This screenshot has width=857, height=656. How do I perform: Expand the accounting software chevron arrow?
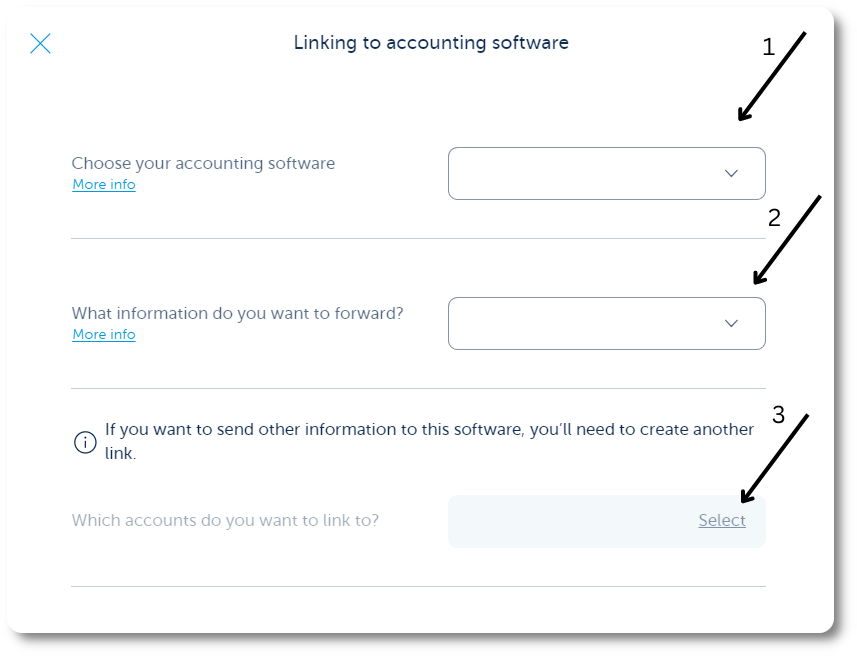(x=731, y=173)
